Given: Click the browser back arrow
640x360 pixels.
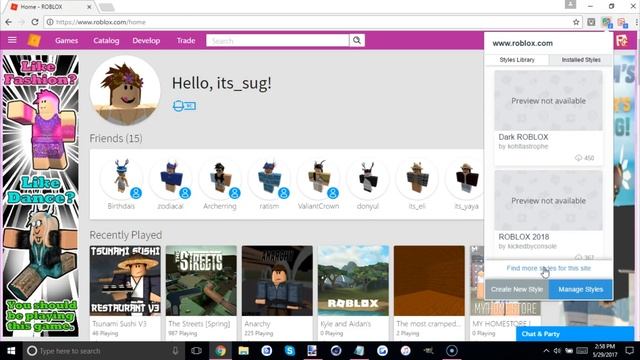Looking at the screenshot, I should [8, 22].
